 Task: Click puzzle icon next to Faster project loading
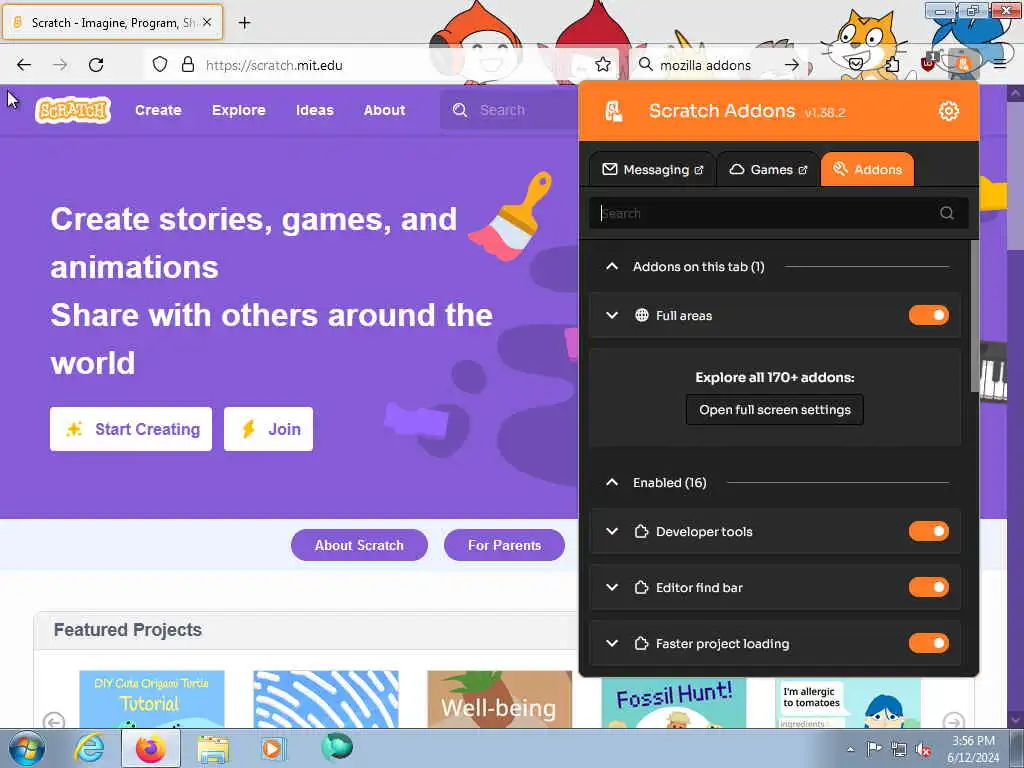click(641, 643)
